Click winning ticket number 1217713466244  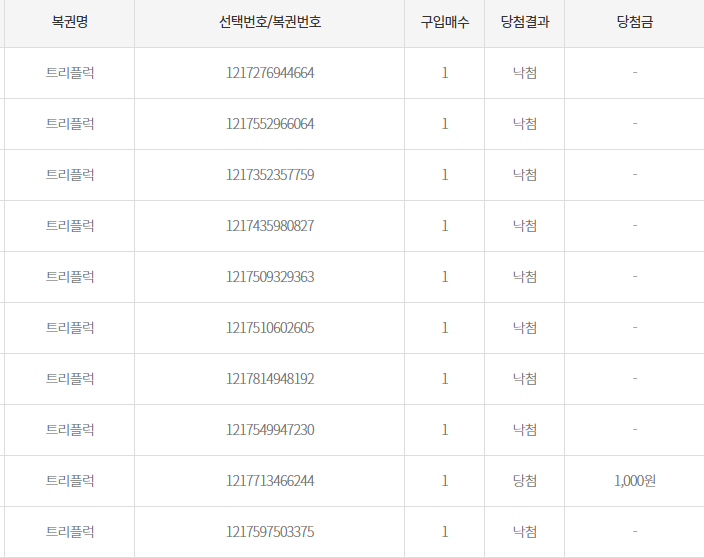[x=270, y=481]
